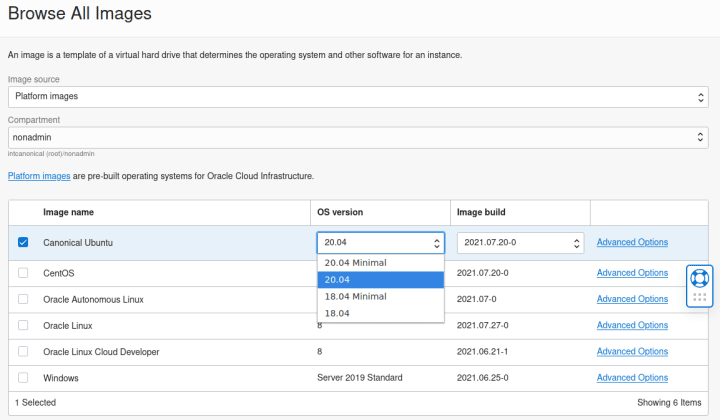Enable the Oracle Linux Cloud Developer checkbox
720x420 pixels.
pyautogui.click(x=24, y=352)
